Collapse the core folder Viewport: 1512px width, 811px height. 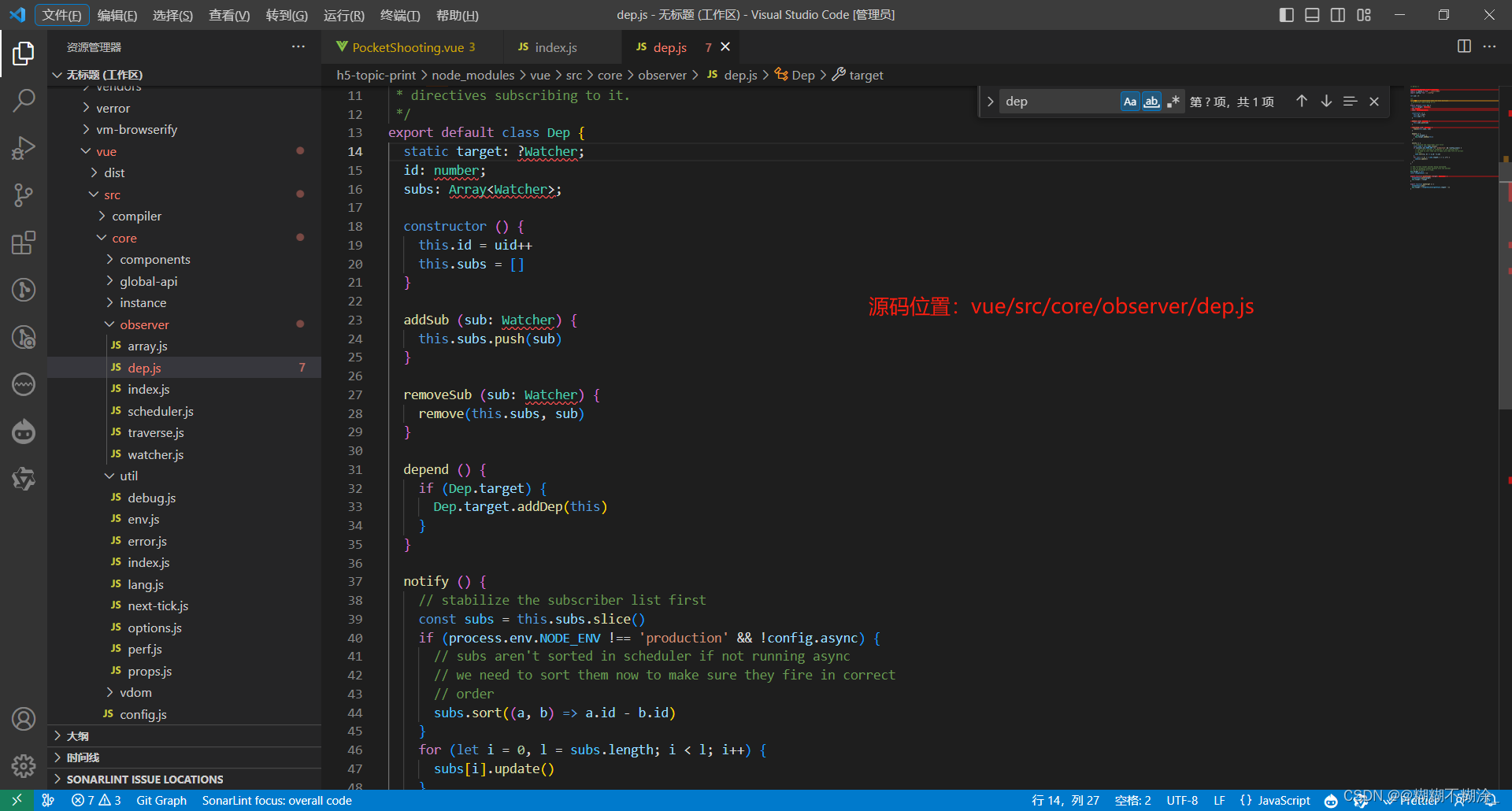pos(102,238)
